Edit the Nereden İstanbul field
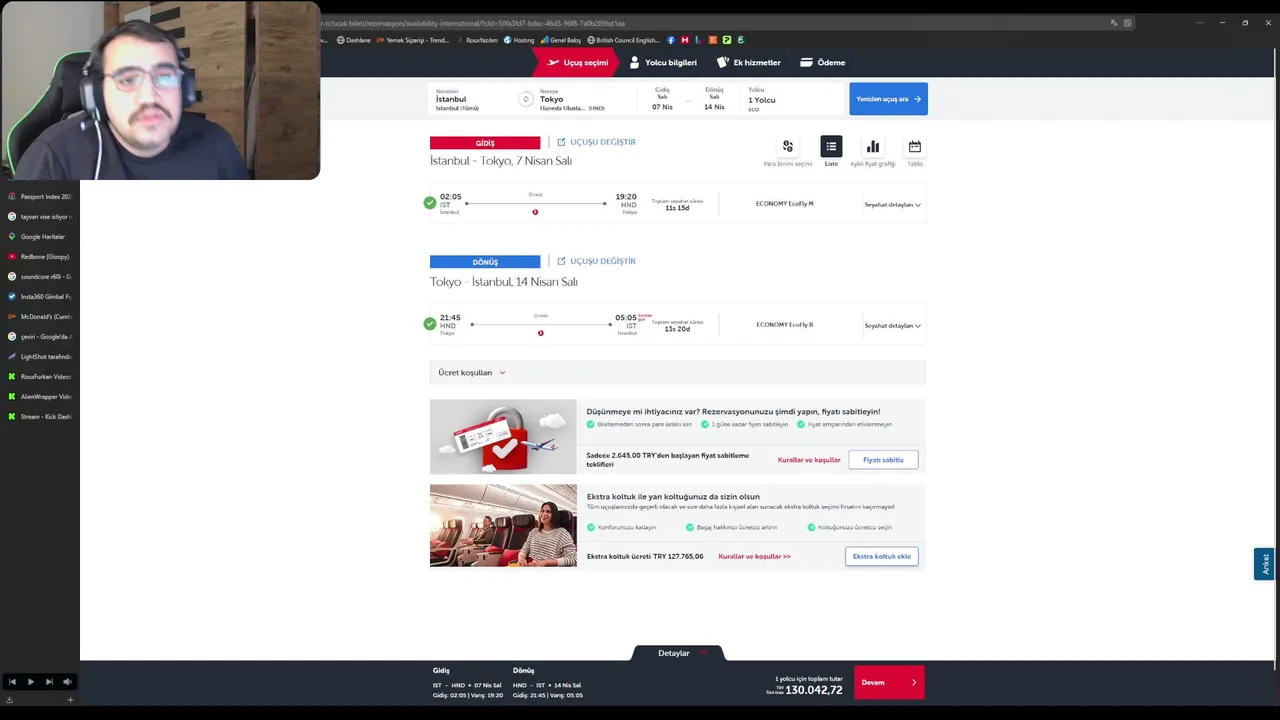The height and width of the screenshot is (720, 1280). click(x=470, y=99)
